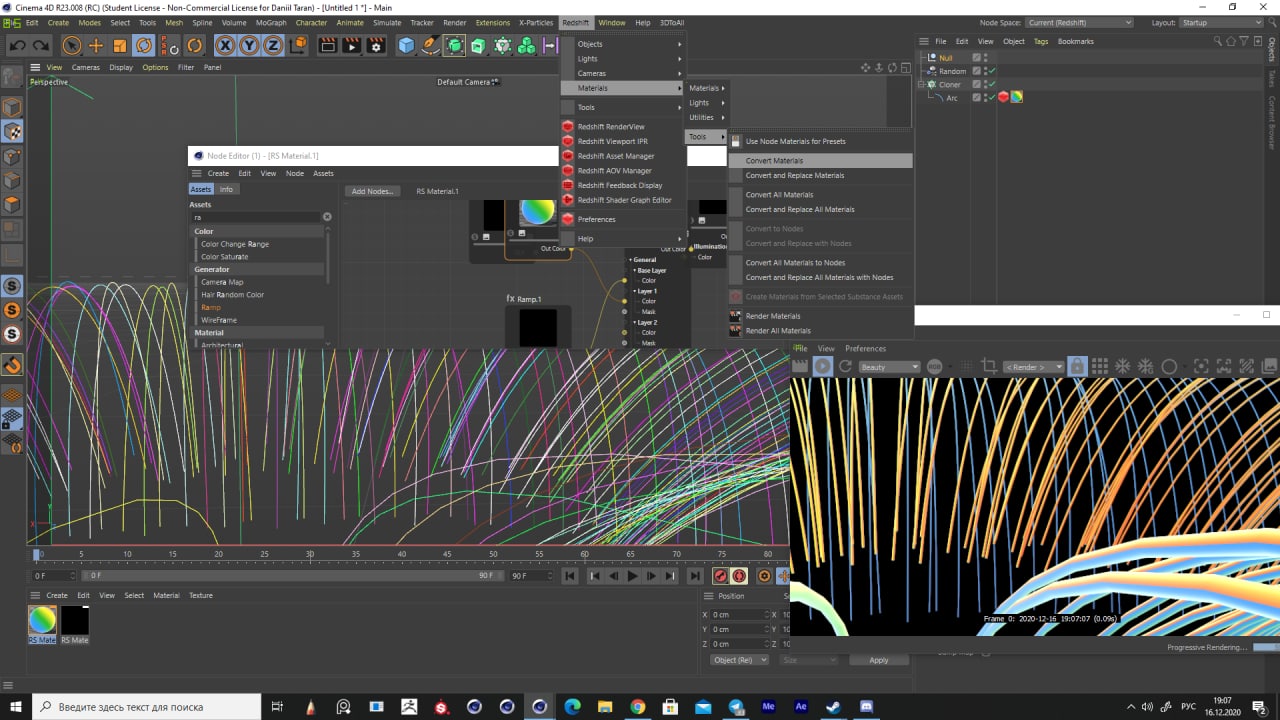Choose Render All Materials entry
The image size is (1280, 720).
820,330
